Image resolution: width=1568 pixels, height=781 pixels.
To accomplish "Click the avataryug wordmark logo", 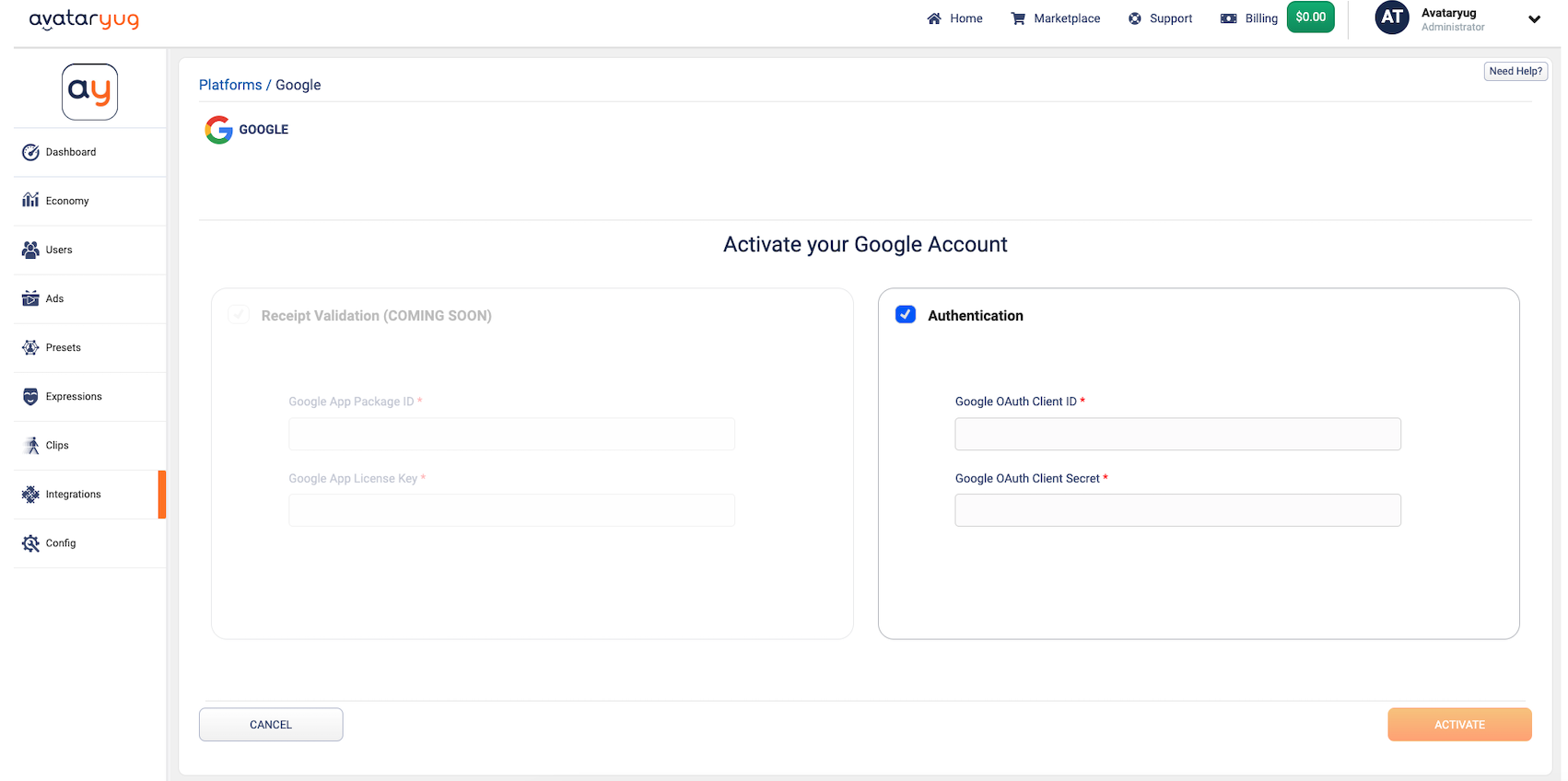I will [x=84, y=19].
